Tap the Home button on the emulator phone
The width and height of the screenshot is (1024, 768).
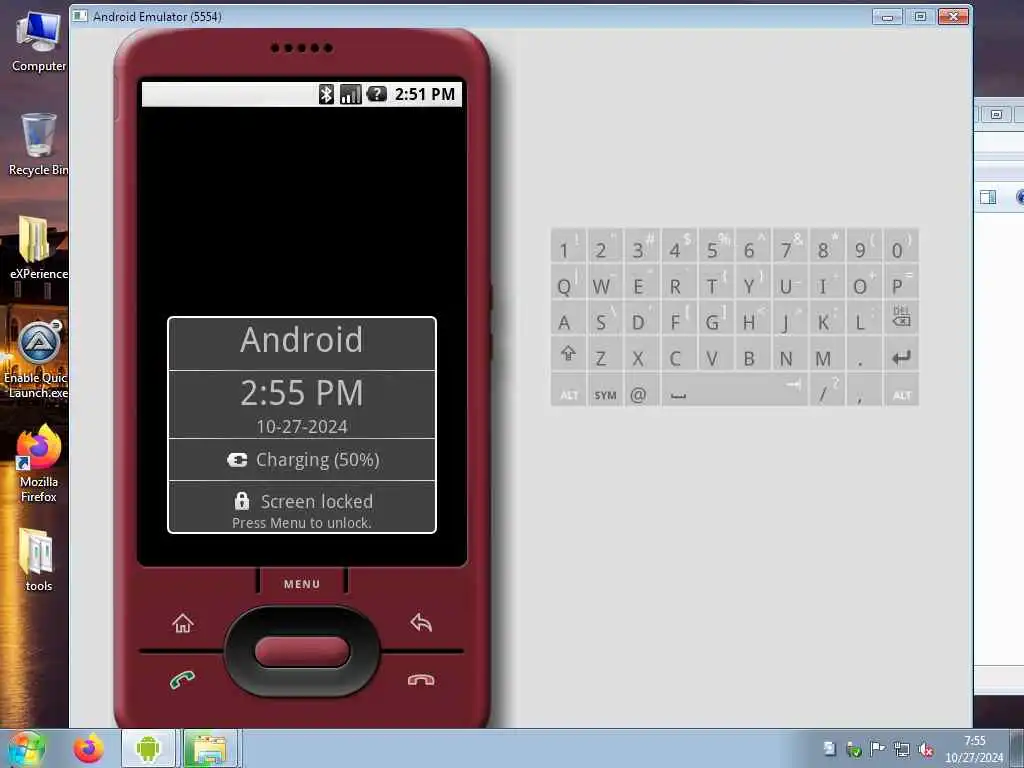pyautogui.click(x=183, y=623)
